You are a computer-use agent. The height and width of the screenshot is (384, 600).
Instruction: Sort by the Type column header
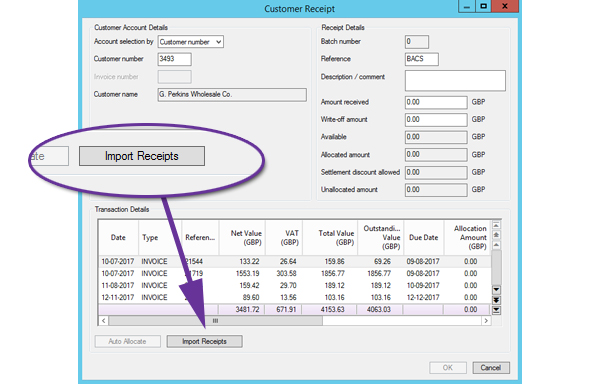[160, 238]
